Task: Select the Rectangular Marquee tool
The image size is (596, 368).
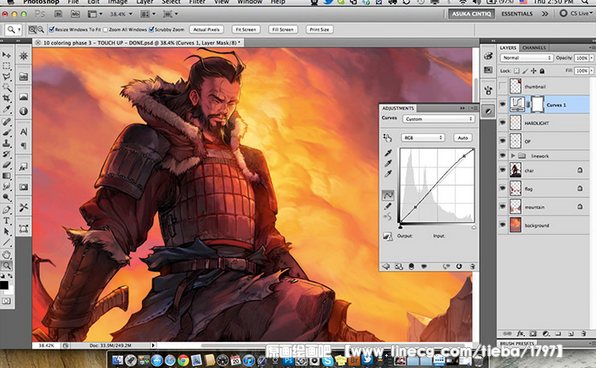Action: pos(6,66)
